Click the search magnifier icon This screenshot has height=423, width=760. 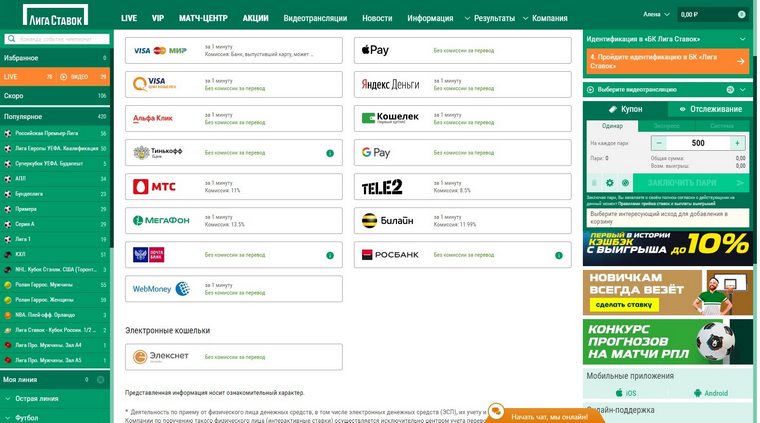[x=12, y=39]
